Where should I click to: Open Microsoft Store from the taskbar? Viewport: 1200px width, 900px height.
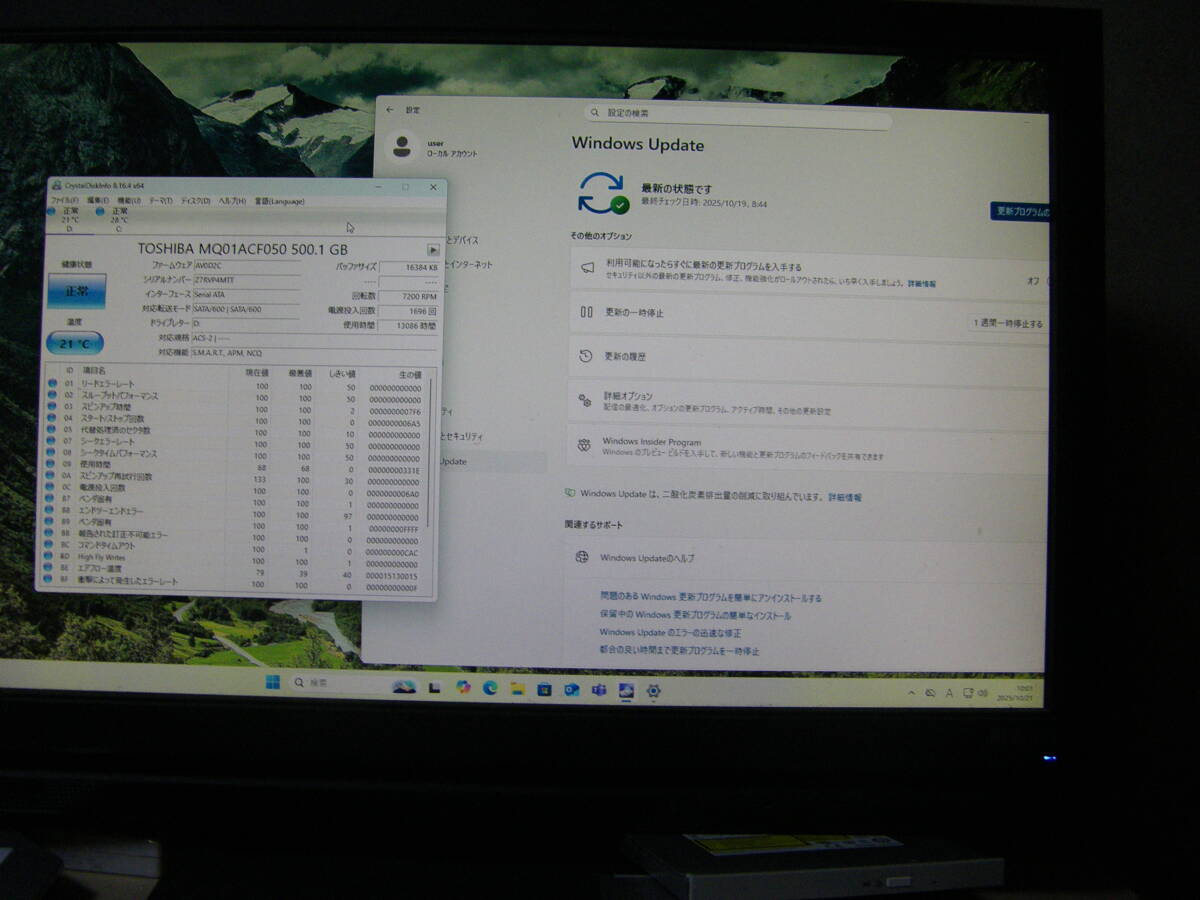point(544,689)
